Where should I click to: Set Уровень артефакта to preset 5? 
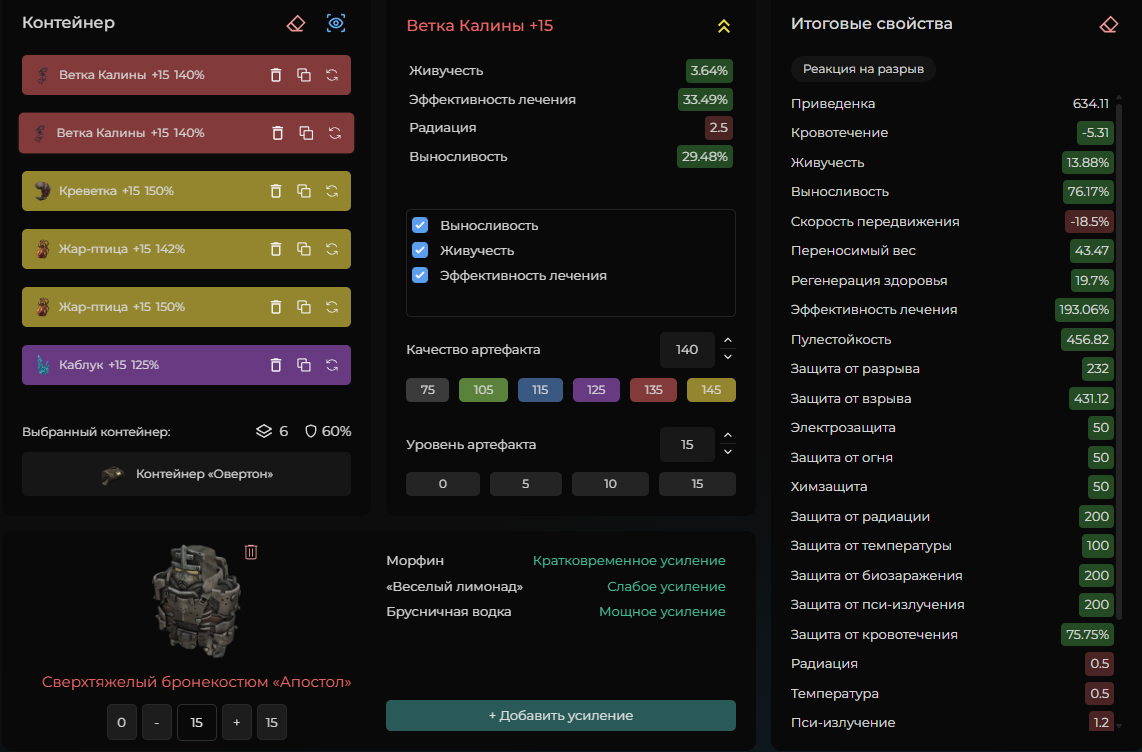(x=526, y=484)
